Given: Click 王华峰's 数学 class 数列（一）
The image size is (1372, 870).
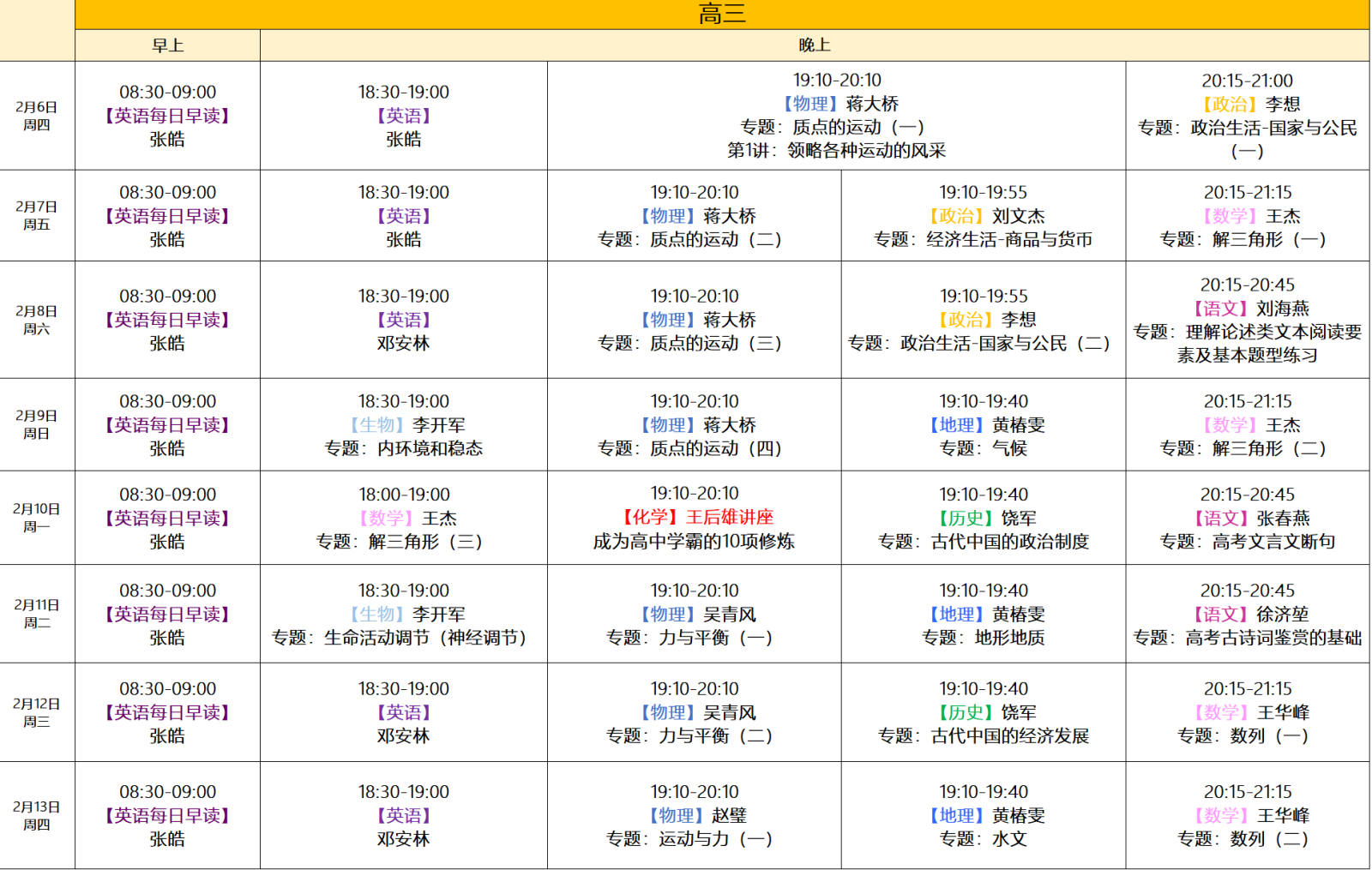Looking at the screenshot, I should pos(1247,712).
